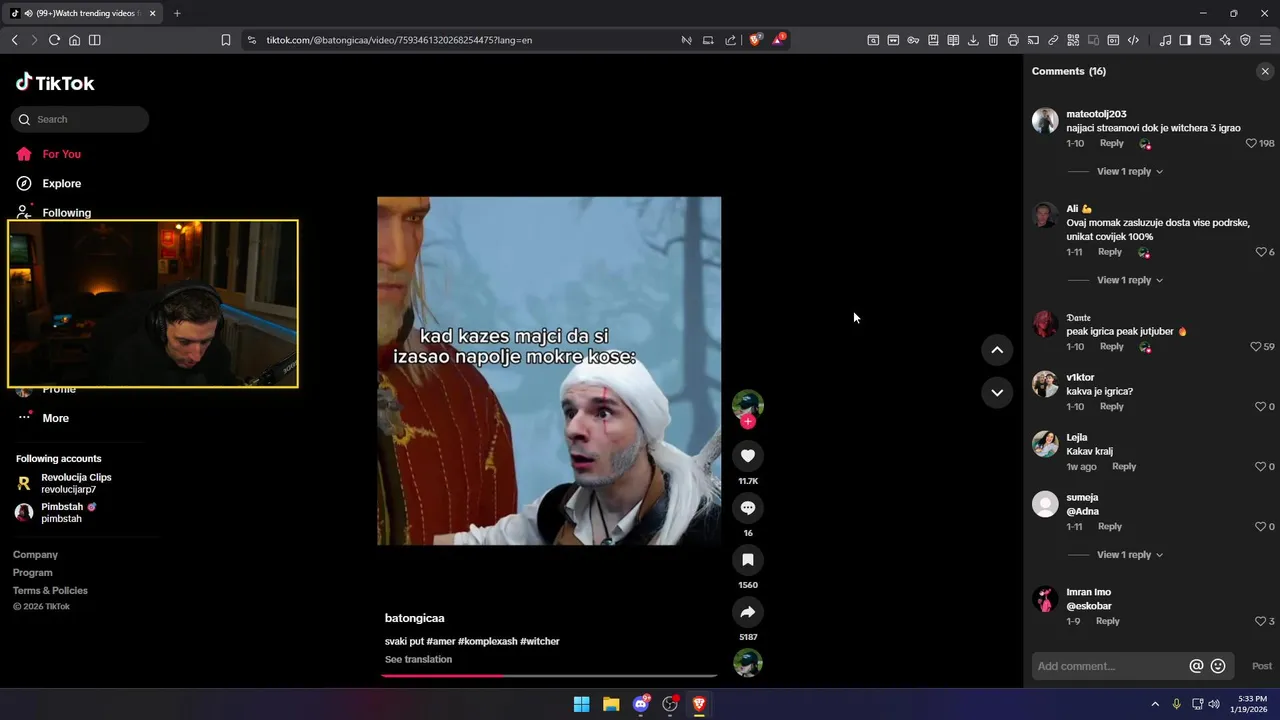This screenshot has height=720, width=1280.
Task: Like mateotolj203's comment
Action: click(1251, 143)
